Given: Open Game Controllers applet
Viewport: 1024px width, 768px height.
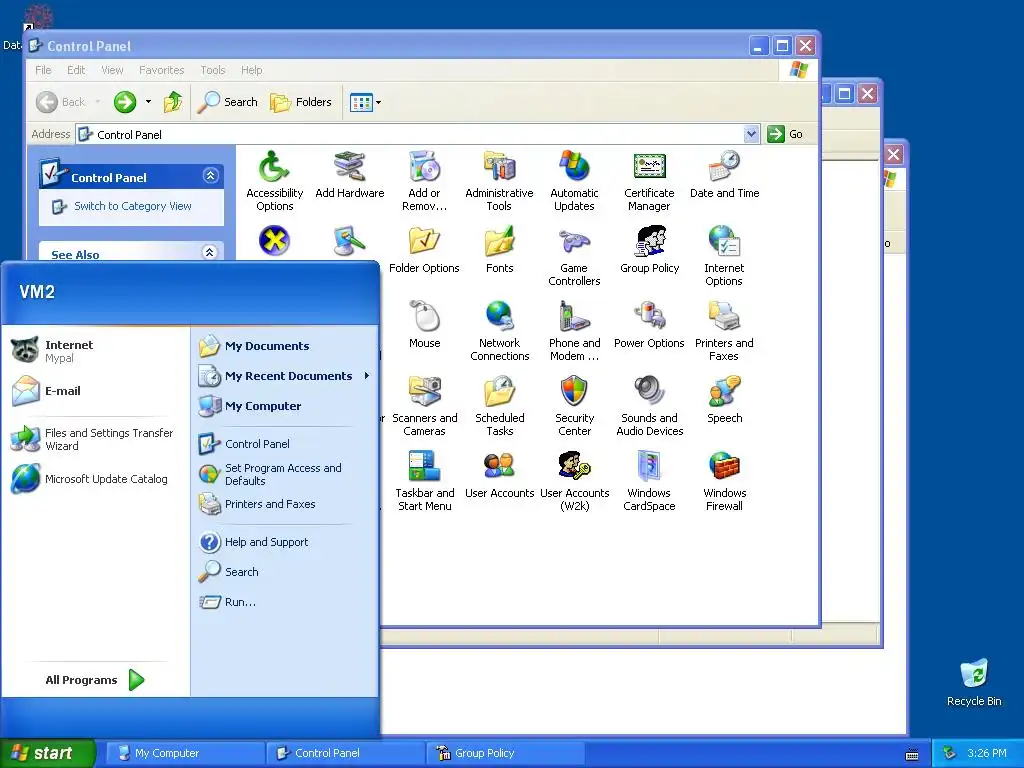Looking at the screenshot, I should pyautogui.click(x=574, y=256).
